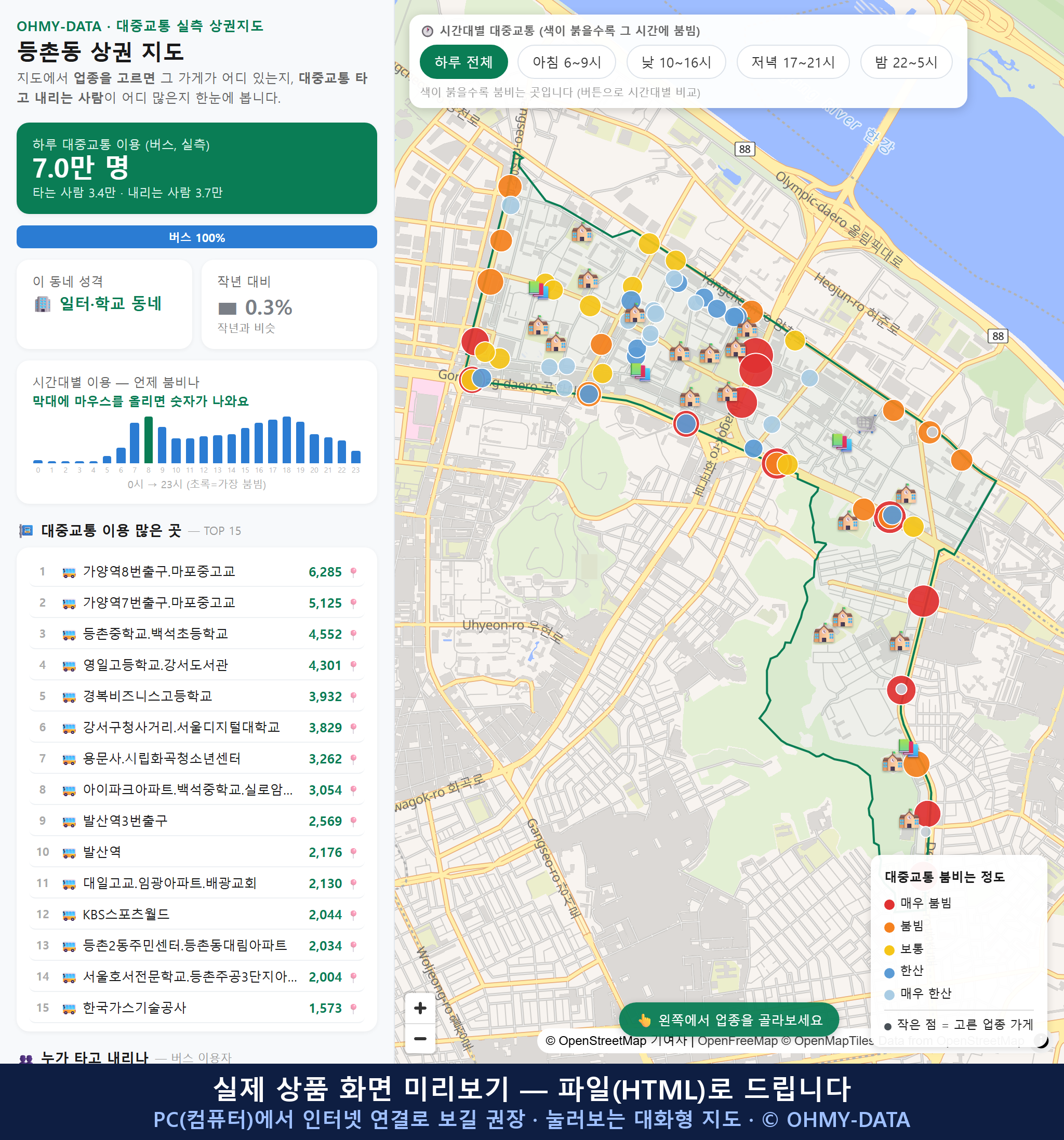Click the people icon beside 누가 타고 내리나

click(26, 1058)
